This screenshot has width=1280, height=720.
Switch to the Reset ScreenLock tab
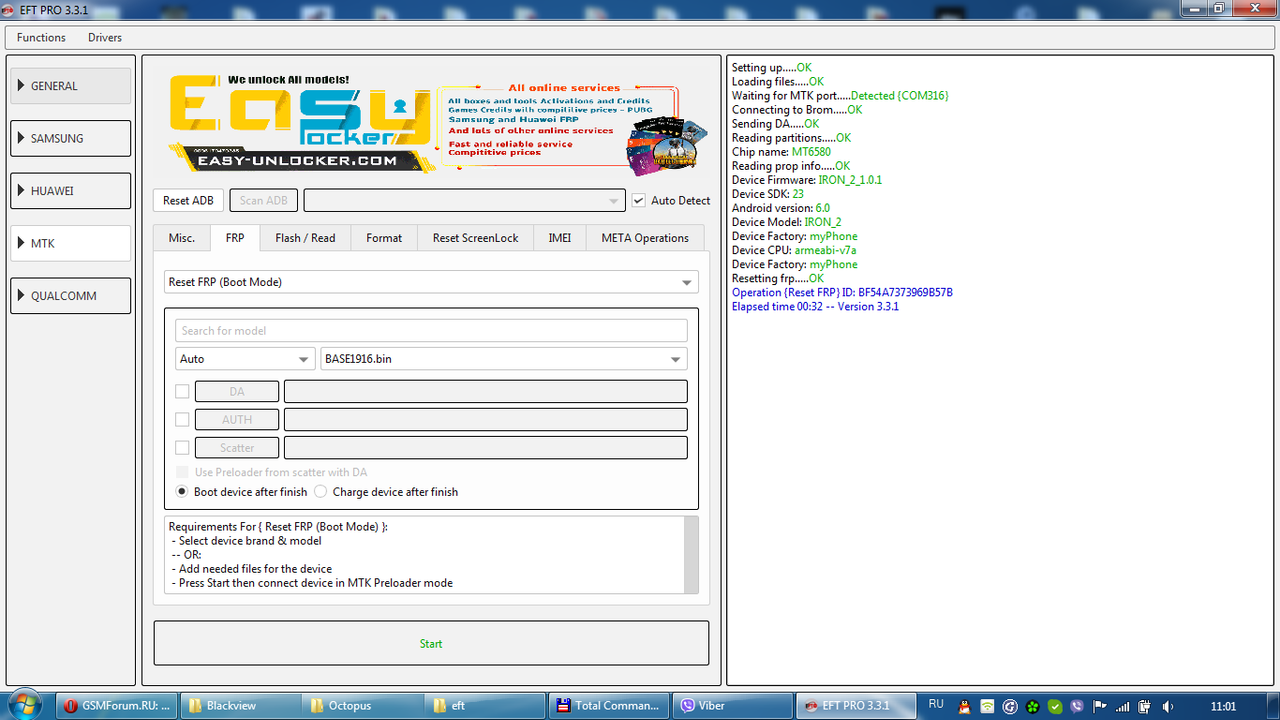pyautogui.click(x=476, y=238)
